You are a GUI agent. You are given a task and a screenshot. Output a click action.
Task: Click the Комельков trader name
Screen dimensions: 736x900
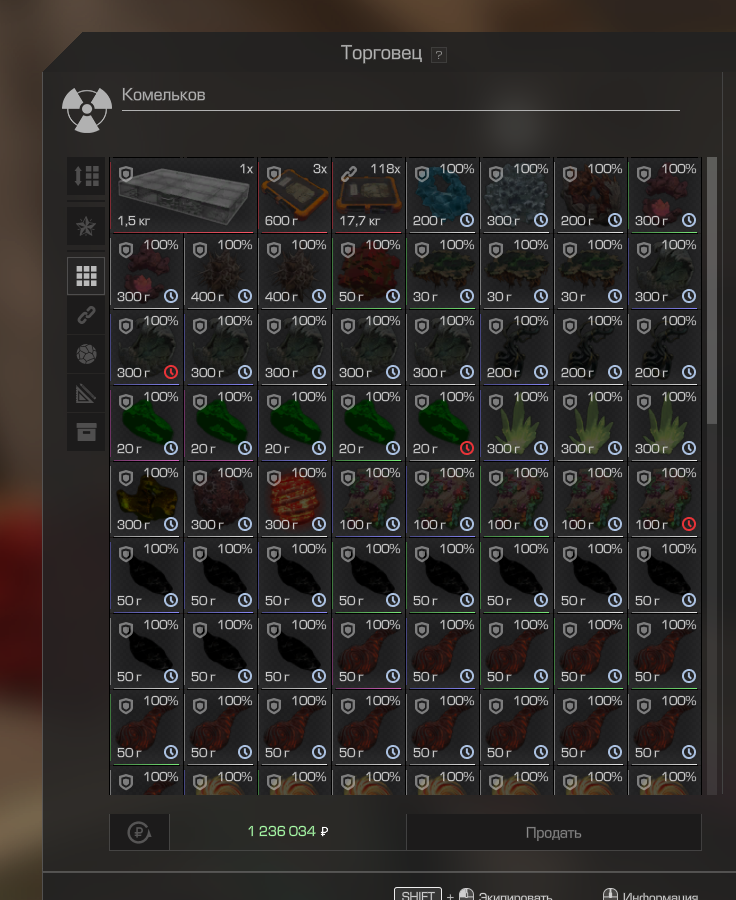coord(164,95)
